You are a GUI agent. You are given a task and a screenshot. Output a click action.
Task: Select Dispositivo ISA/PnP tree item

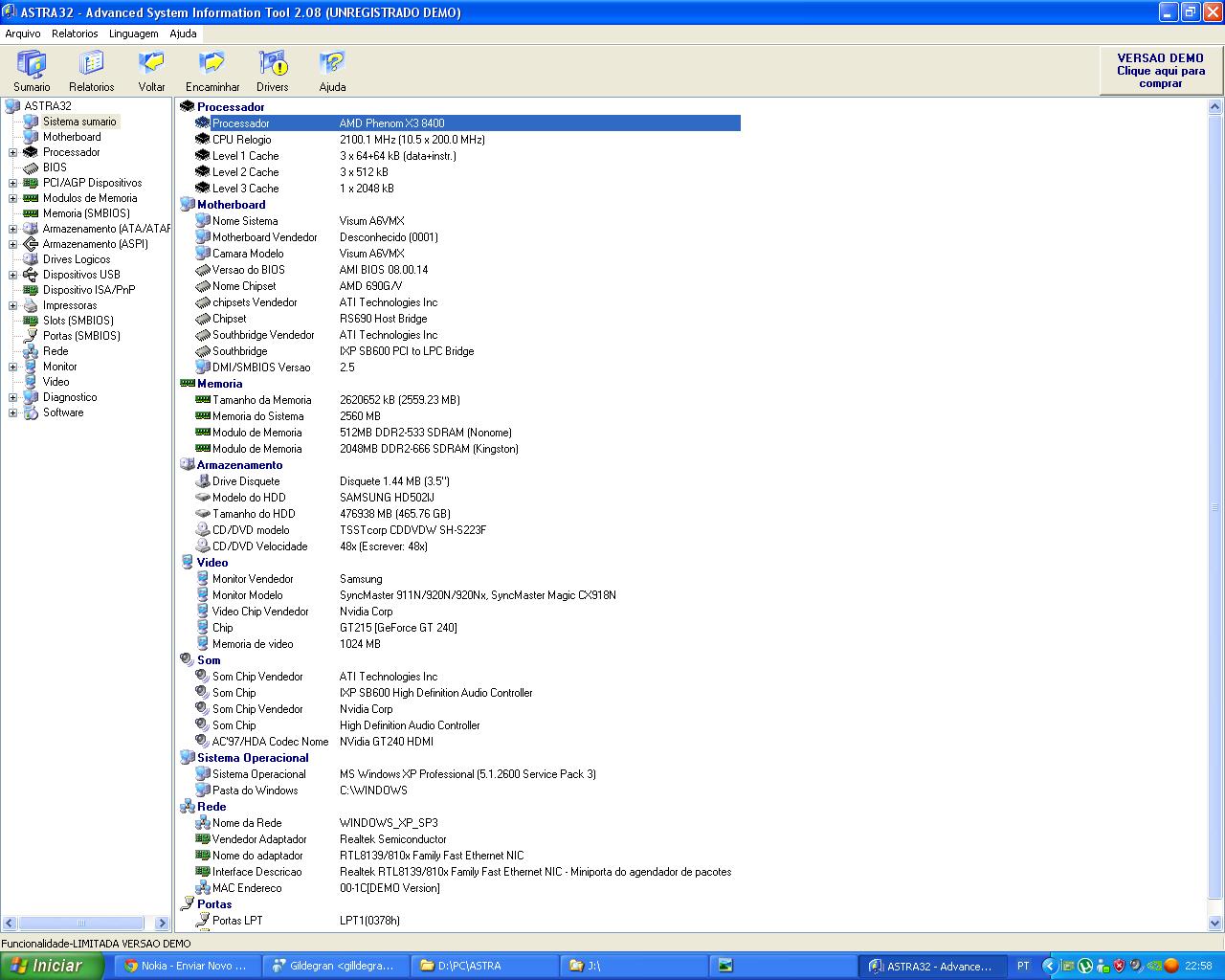(x=89, y=290)
